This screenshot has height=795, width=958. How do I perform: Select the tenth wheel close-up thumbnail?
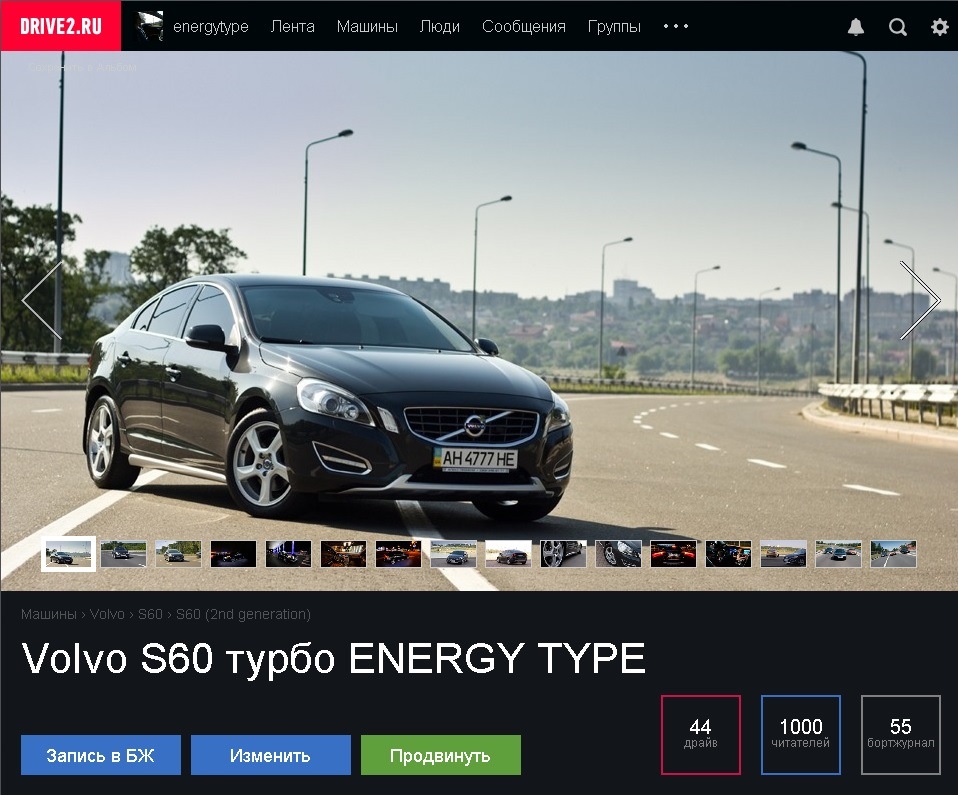pyautogui.click(x=563, y=554)
